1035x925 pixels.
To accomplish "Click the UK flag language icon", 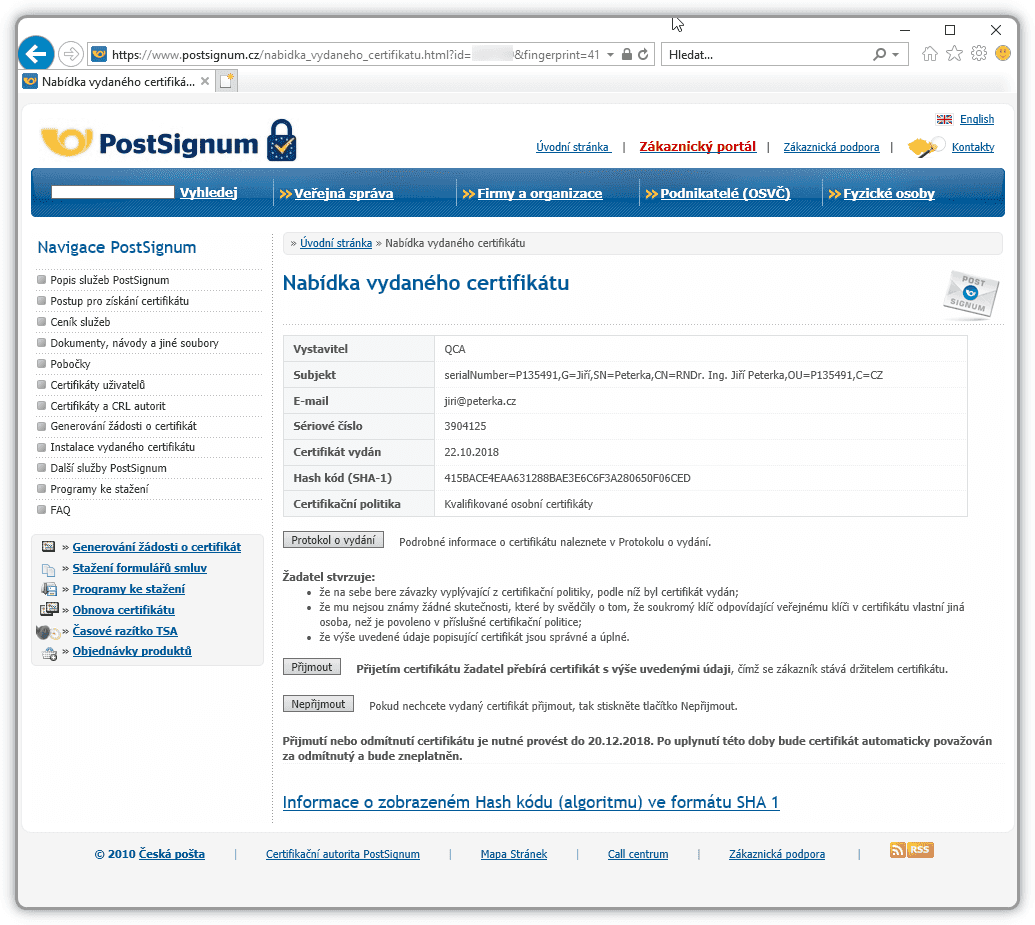I will coord(945,120).
